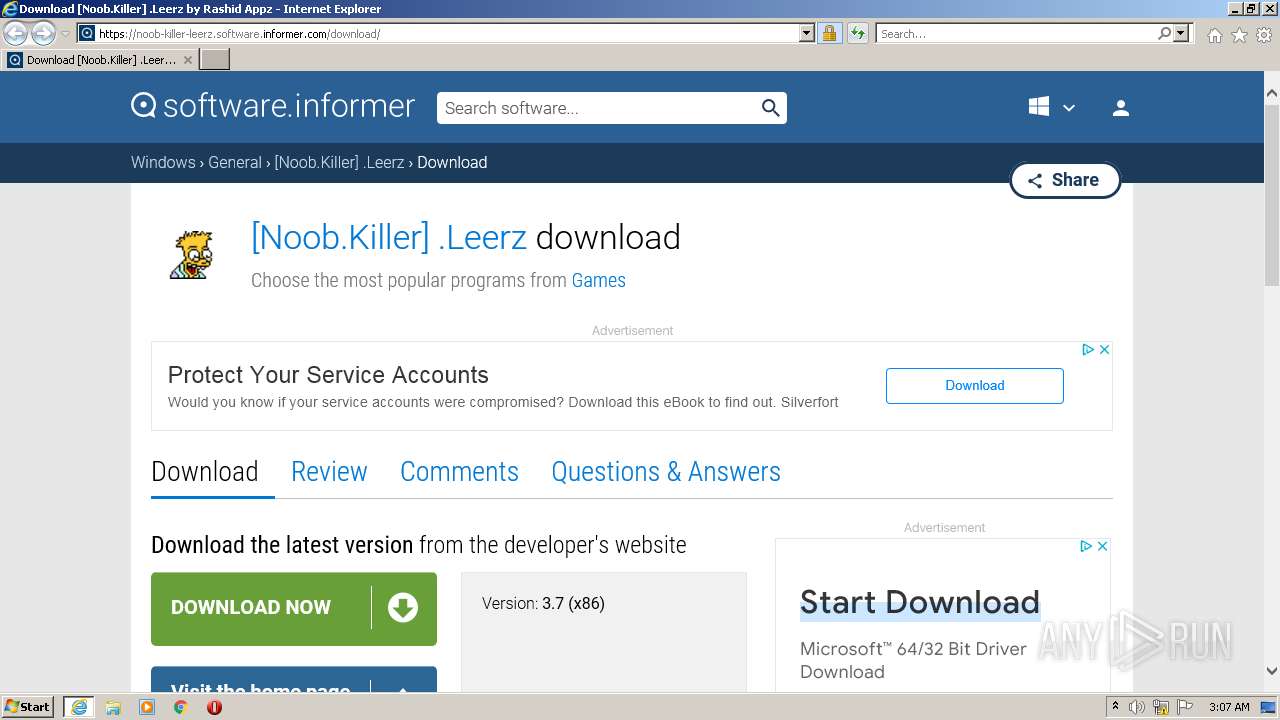This screenshot has width=1280, height=720.
Task: Click the page scrollbar down arrow
Action: pyautogui.click(x=1272, y=671)
